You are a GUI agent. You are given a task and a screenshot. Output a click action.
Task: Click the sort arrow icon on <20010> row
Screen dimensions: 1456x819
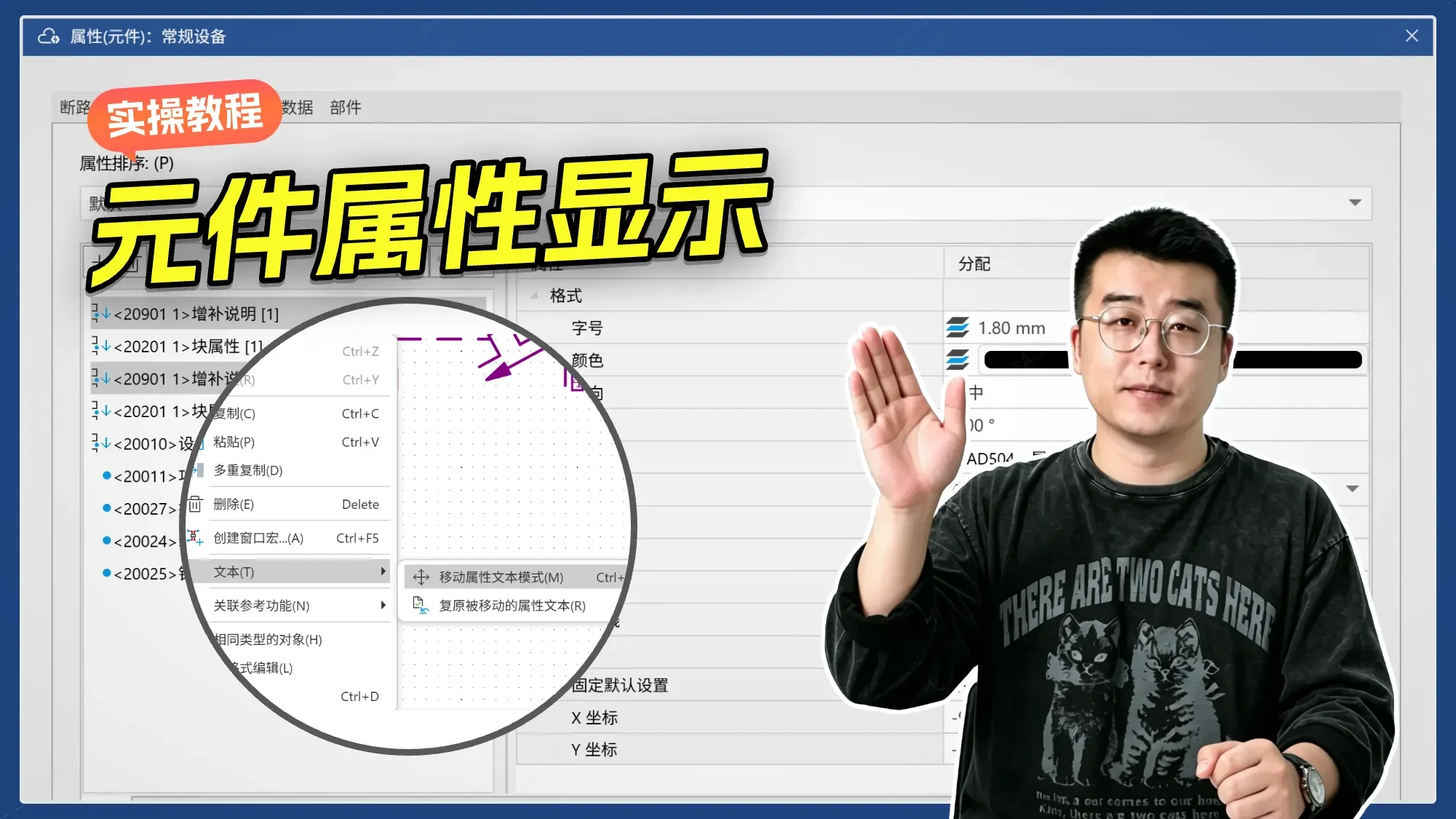pyautogui.click(x=101, y=443)
